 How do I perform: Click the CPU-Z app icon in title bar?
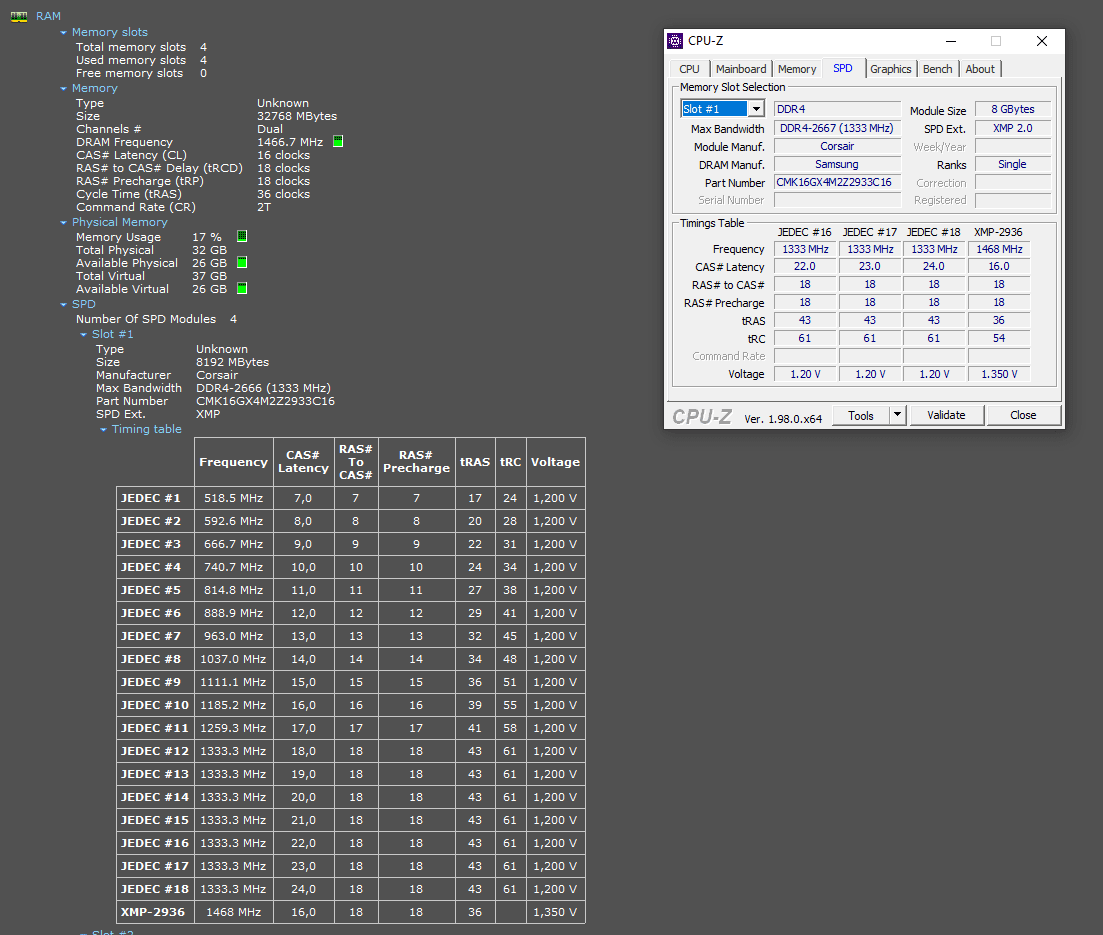675,41
